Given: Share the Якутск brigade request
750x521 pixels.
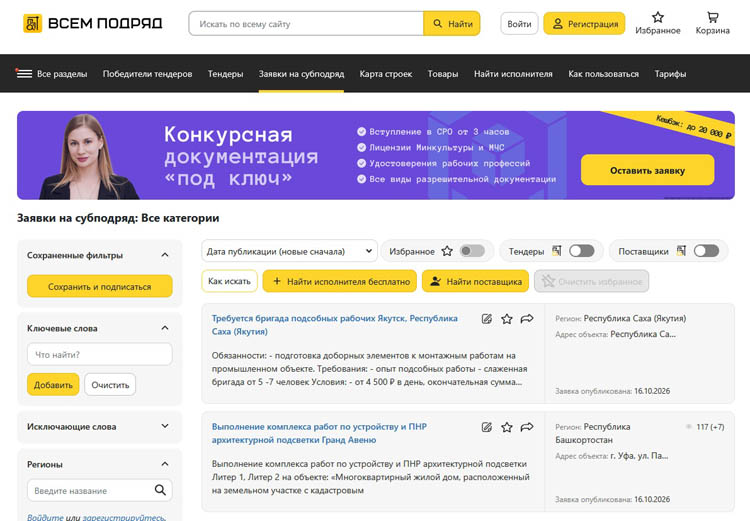Looking at the screenshot, I should click(527, 319).
